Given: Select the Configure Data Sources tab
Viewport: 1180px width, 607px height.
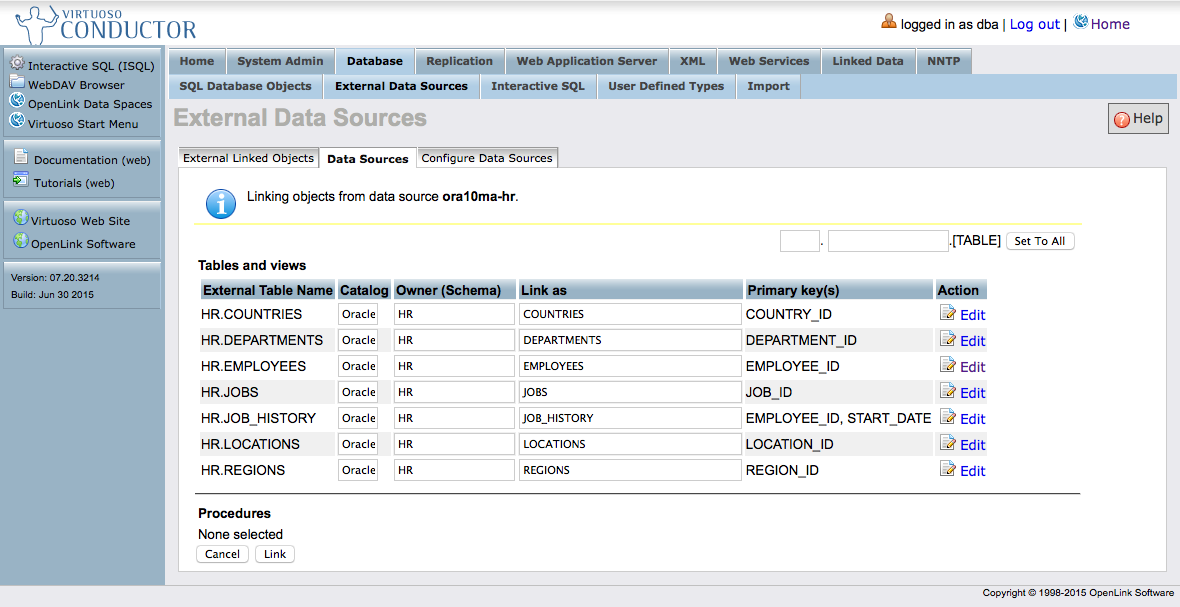Looking at the screenshot, I should [x=487, y=158].
